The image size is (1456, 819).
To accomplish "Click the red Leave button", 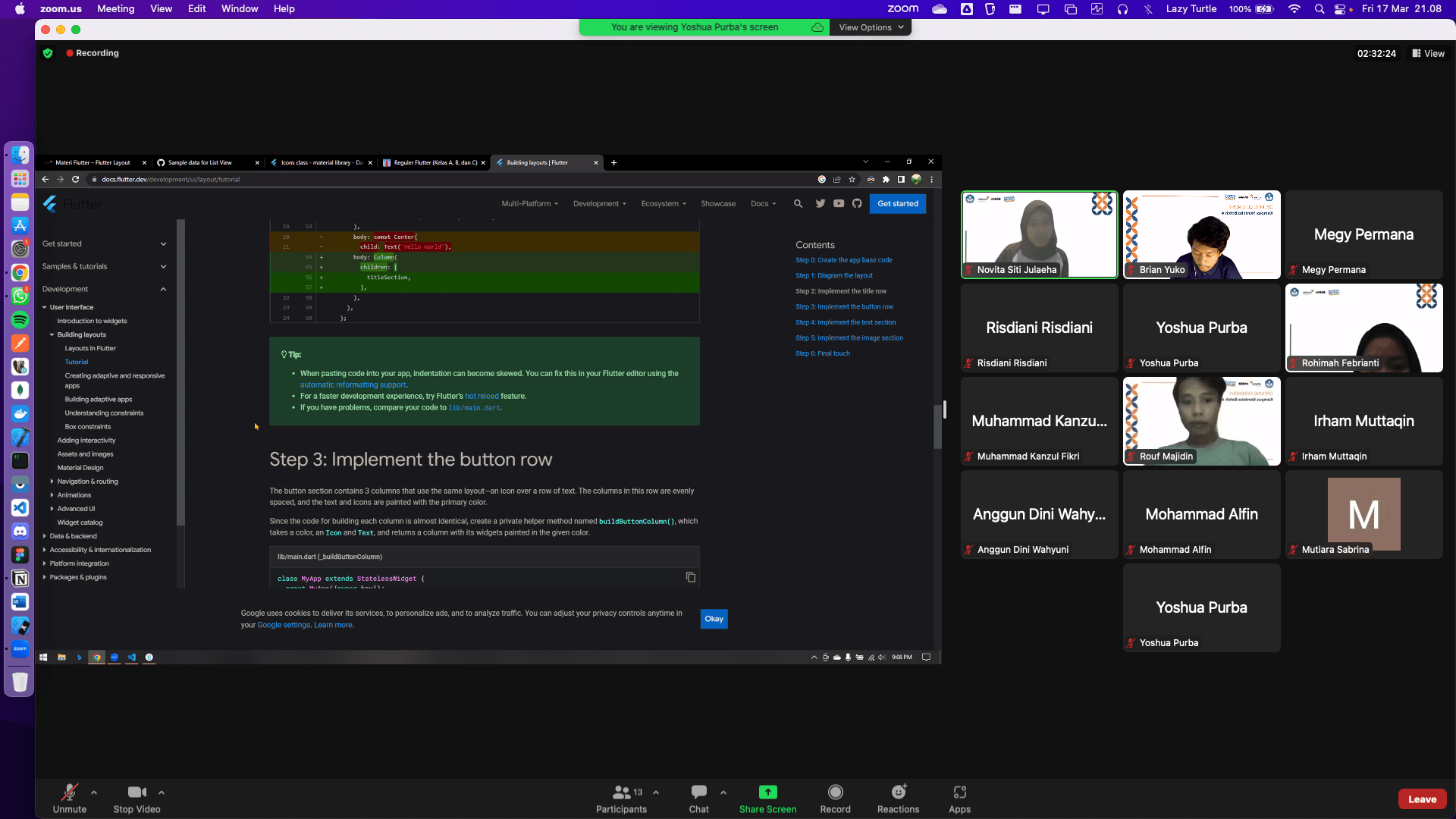I will 1423,799.
